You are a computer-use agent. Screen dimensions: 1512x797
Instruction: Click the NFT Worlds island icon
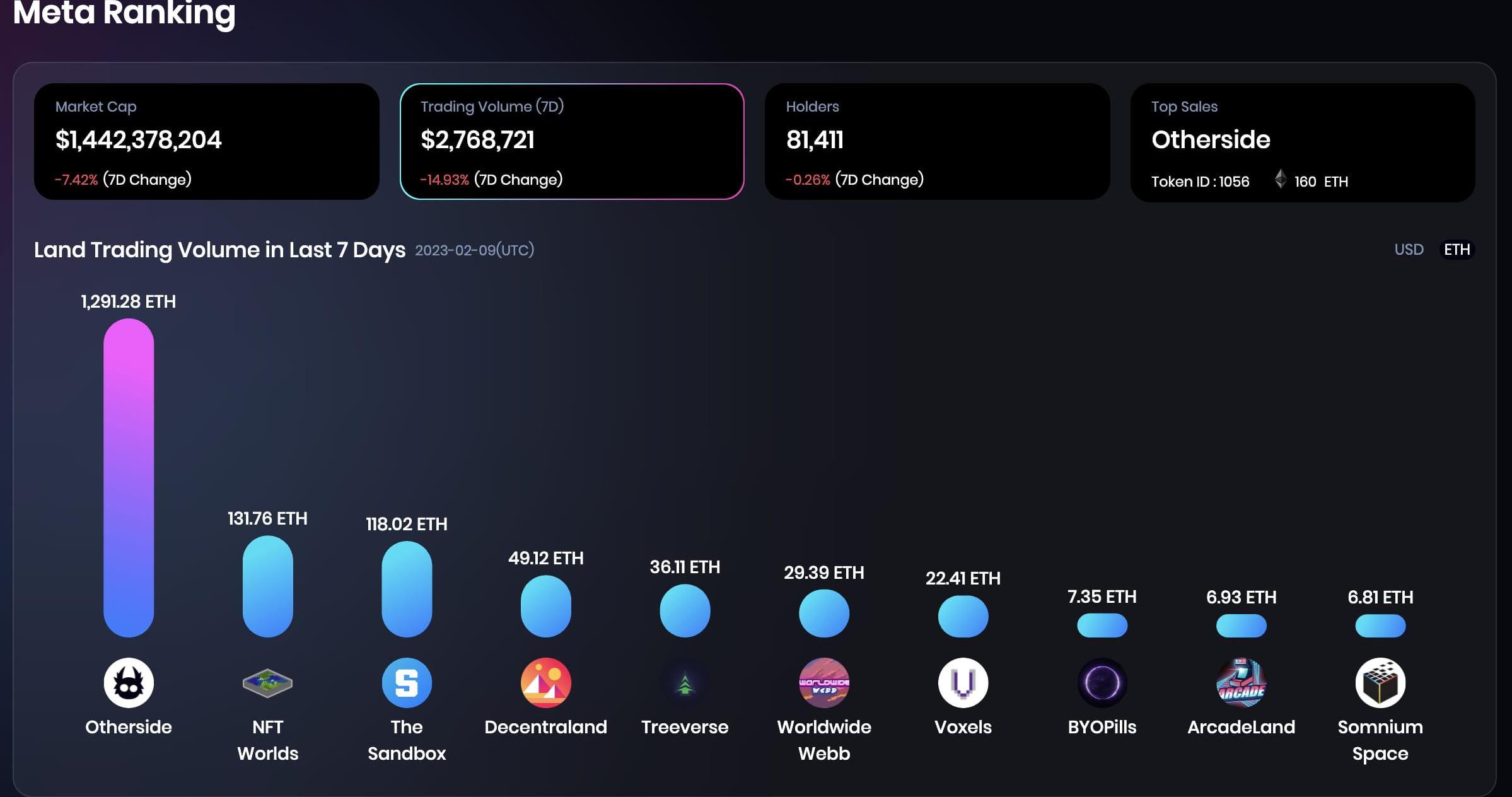[x=268, y=683]
